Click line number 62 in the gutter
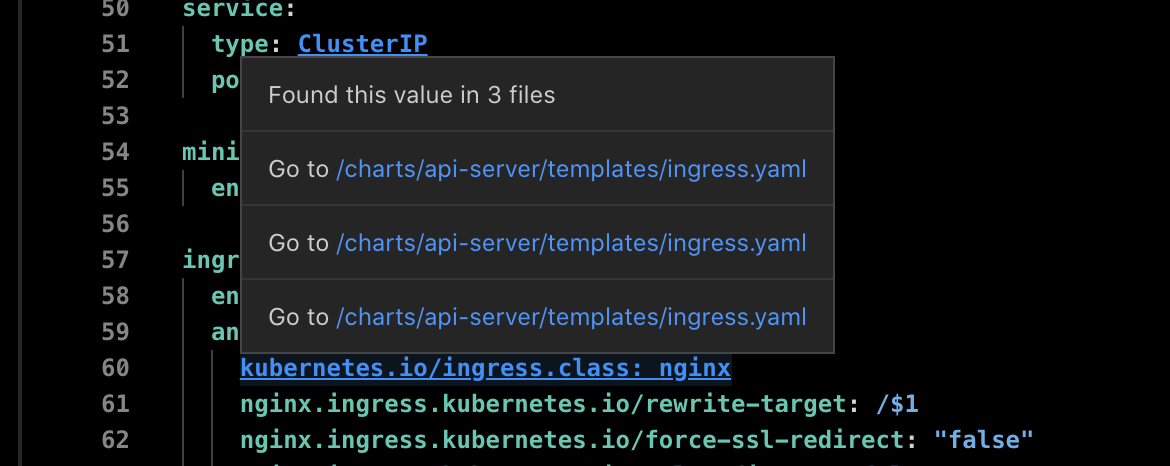This screenshot has width=1170, height=466. tap(115, 440)
